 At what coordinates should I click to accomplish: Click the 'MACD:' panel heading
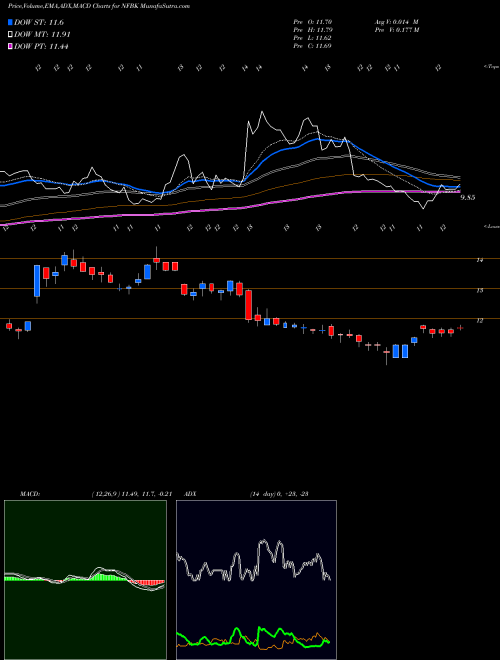(29, 494)
